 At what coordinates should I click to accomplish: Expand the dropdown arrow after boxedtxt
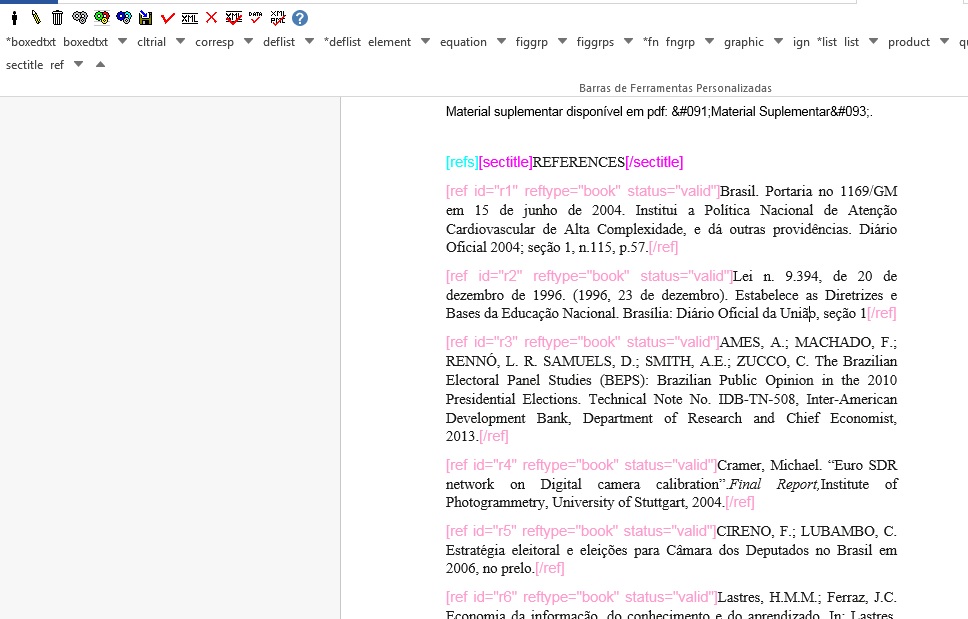pos(122,42)
